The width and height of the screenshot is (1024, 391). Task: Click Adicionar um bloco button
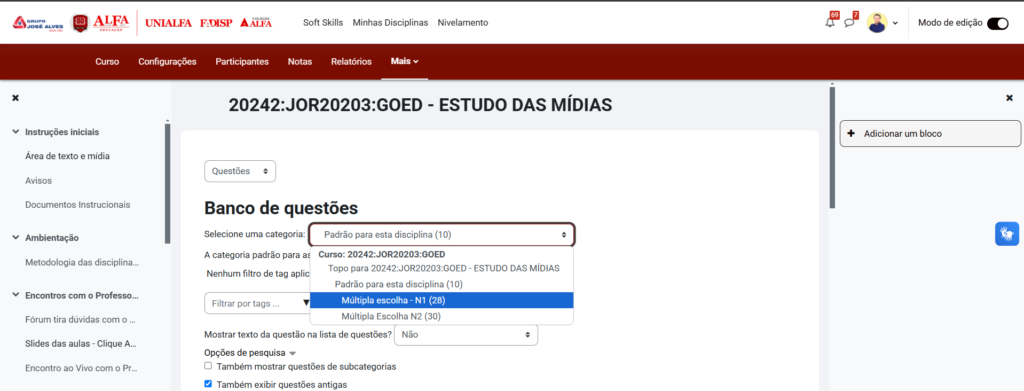930,133
